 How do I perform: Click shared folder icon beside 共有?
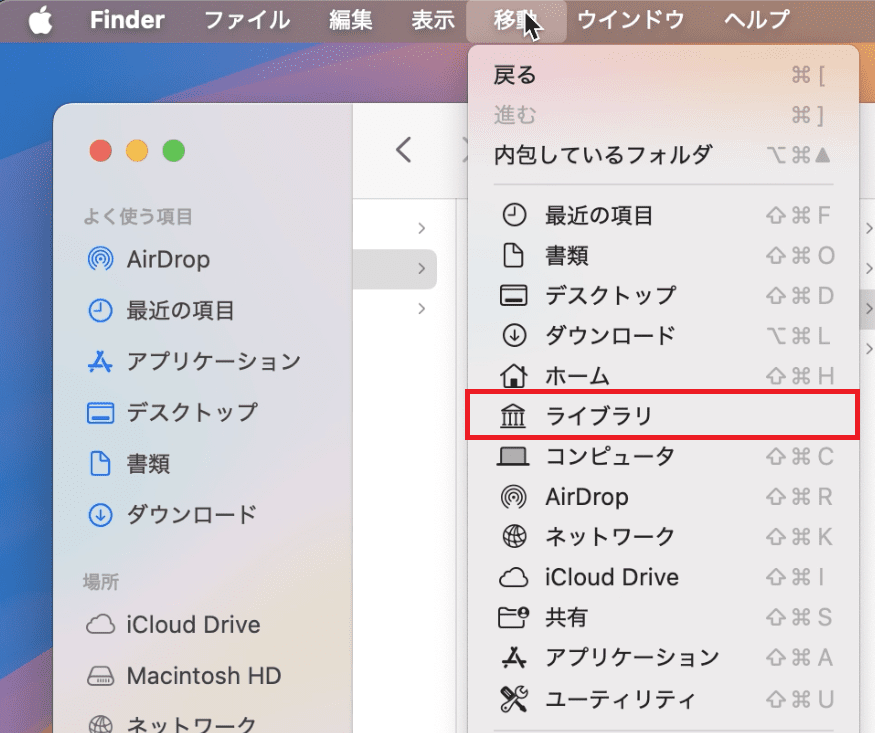point(513,617)
